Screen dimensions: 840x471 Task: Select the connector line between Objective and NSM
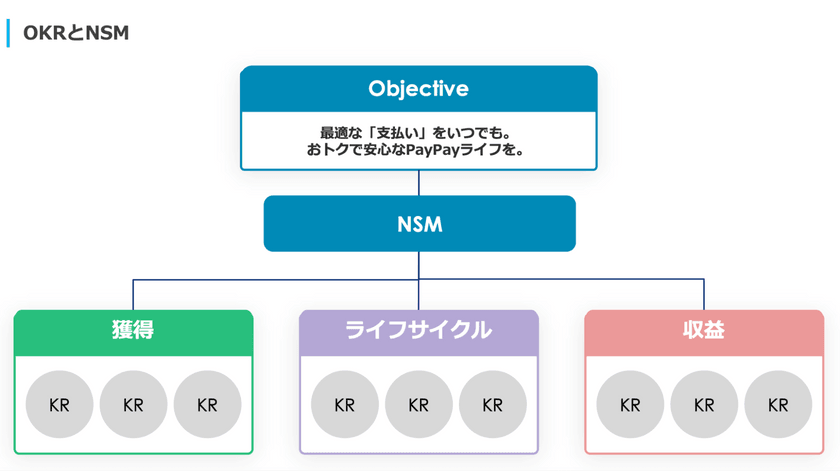point(419,182)
